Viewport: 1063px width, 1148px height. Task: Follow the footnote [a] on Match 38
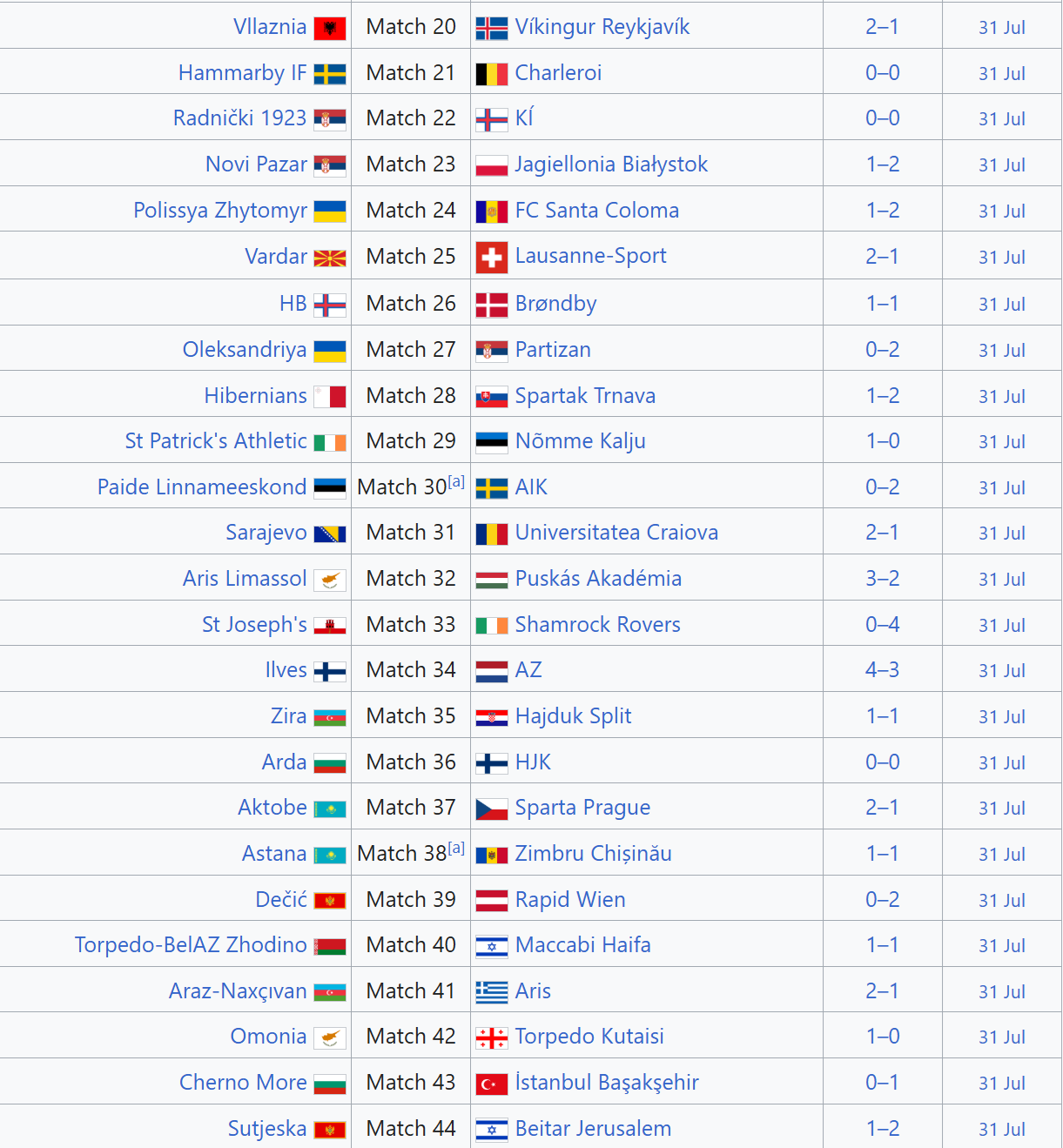(456, 848)
